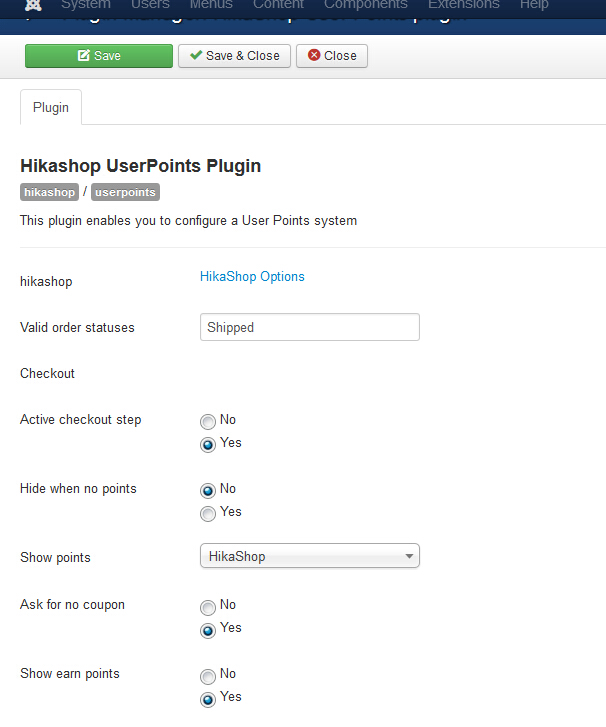Select Yes for Active checkout step

click(208, 445)
